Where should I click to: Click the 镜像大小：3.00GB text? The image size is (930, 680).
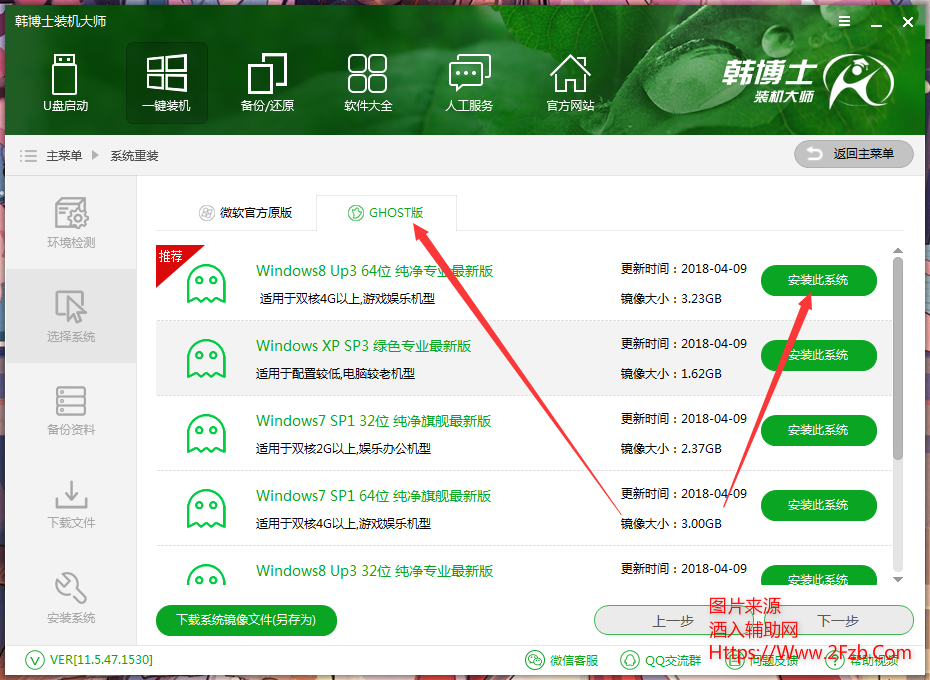click(671, 524)
